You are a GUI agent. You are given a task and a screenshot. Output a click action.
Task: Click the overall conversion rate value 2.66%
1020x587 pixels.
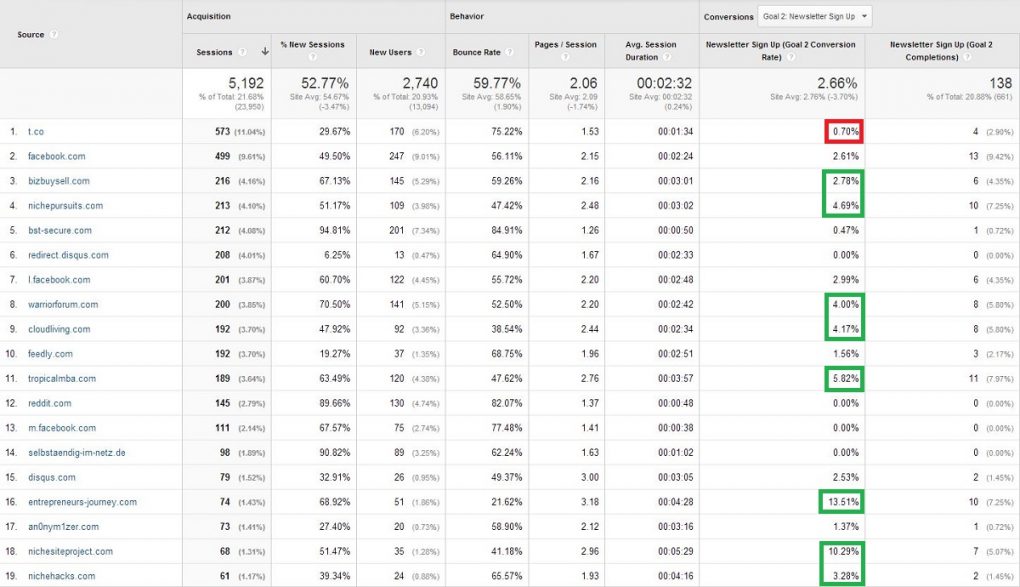pyautogui.click(x=837, y=83)
